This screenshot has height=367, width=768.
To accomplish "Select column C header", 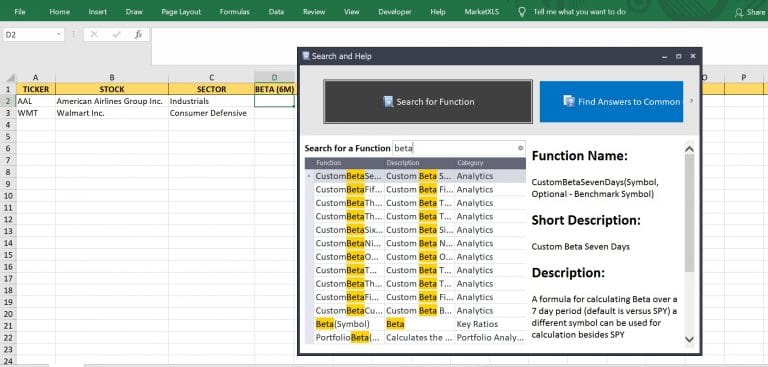I will [x=211, y=77].
